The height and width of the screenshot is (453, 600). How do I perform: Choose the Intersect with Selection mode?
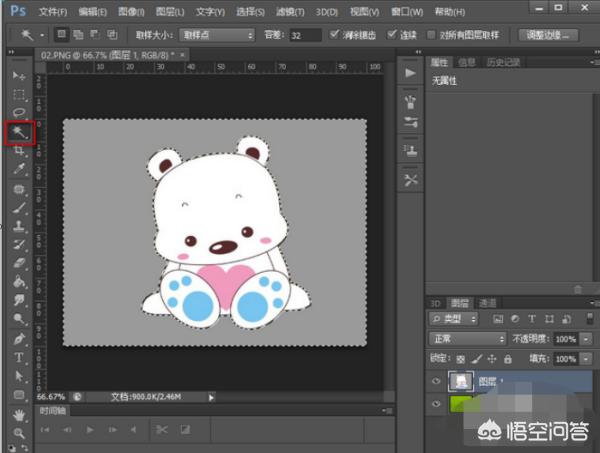coord(112,35)
